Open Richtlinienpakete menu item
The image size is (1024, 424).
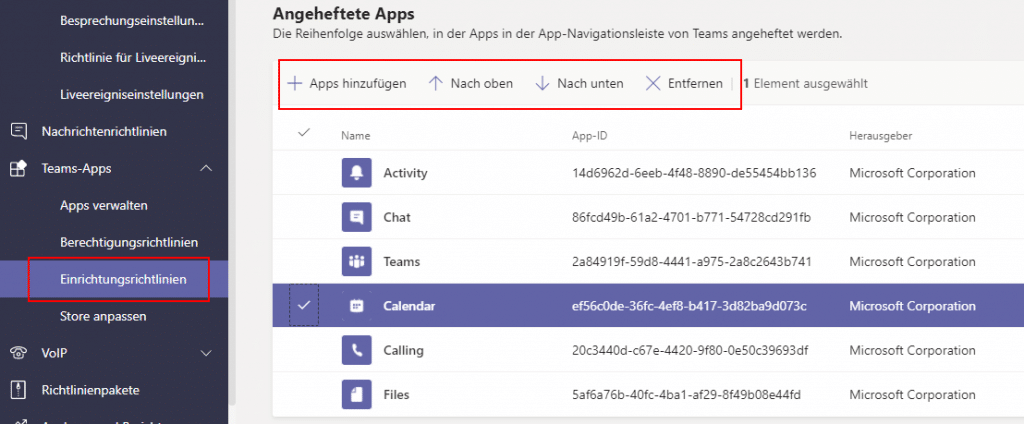click(x=90, y=390)
